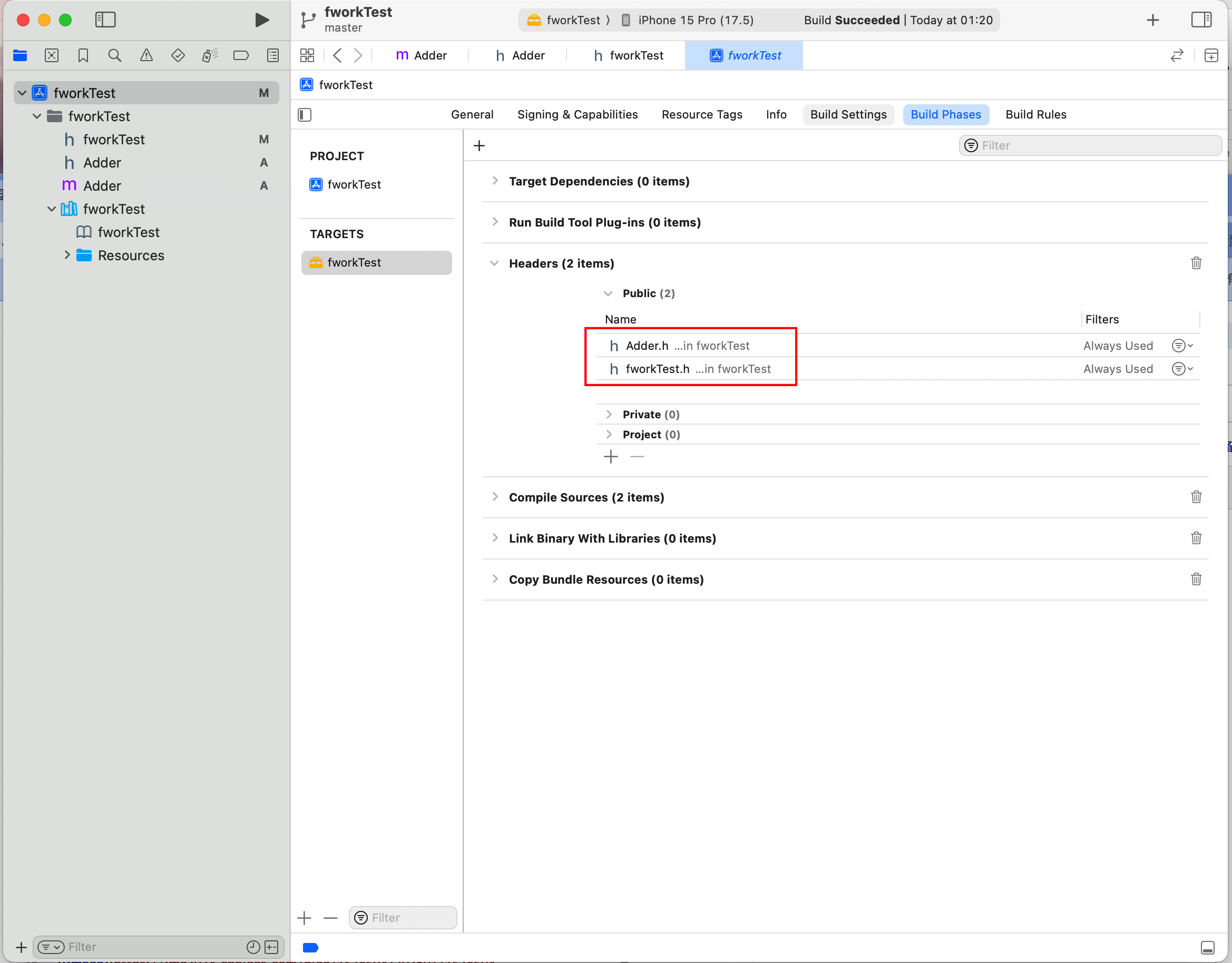The width and height of the screenshot is (1232, 963).
Task: Expand Link Binary With Libraries section
Action: [x=495, y=538]
